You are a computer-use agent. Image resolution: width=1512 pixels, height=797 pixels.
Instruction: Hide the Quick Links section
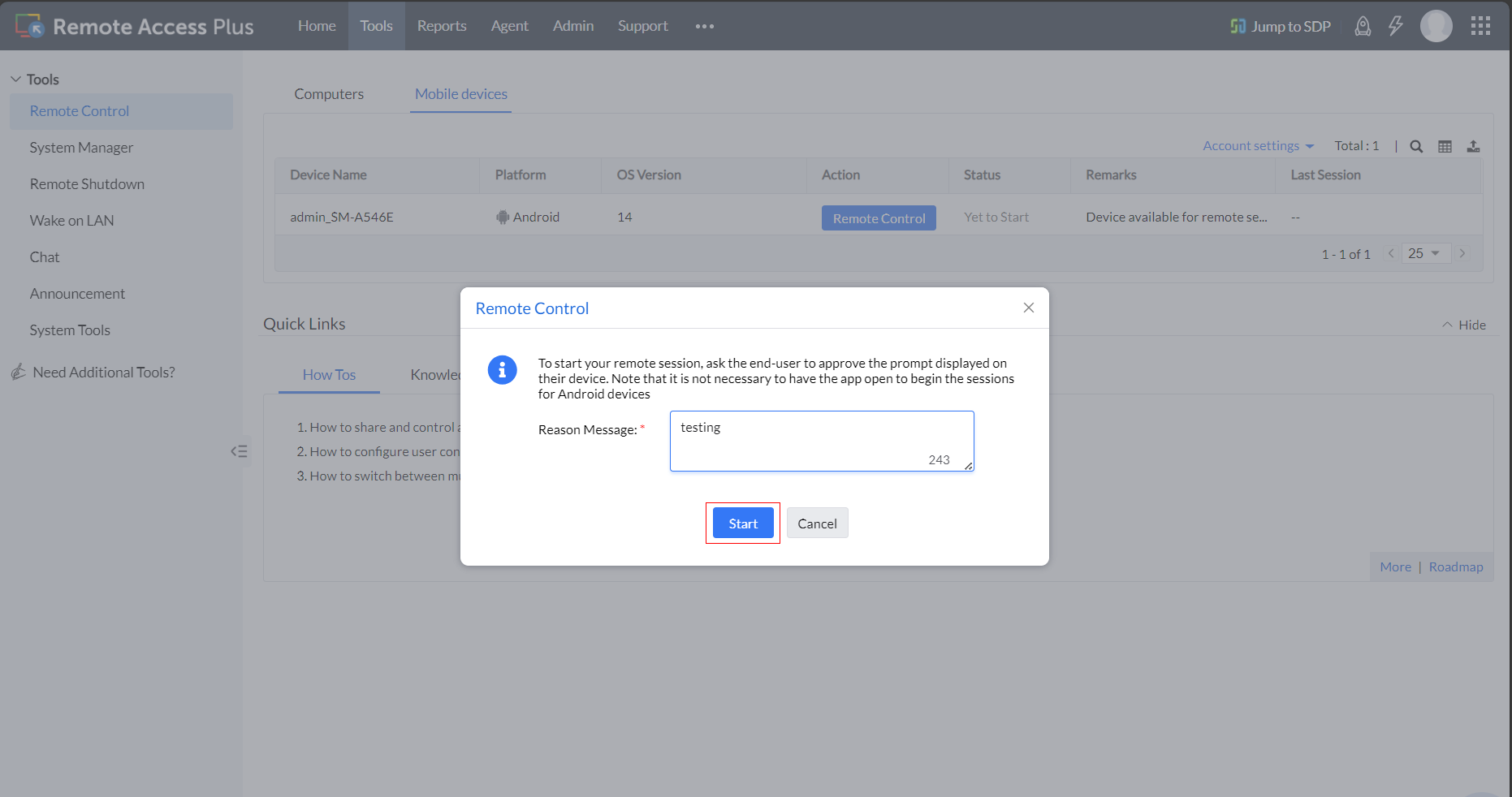pos(1464,325)
